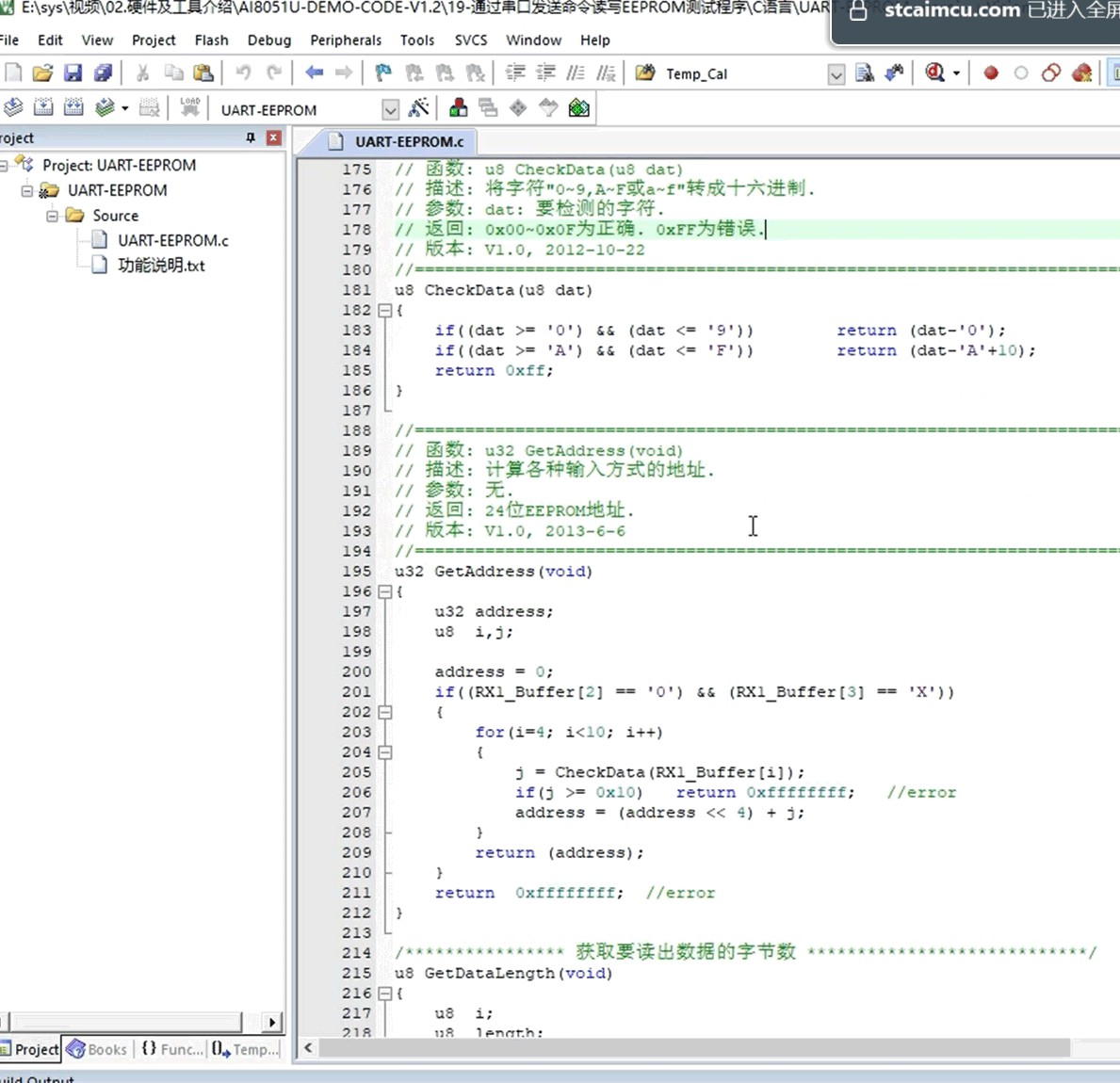Toggle a bookmark on the current line
The height and width of the screenshot is (1083, 1120).
383,73
